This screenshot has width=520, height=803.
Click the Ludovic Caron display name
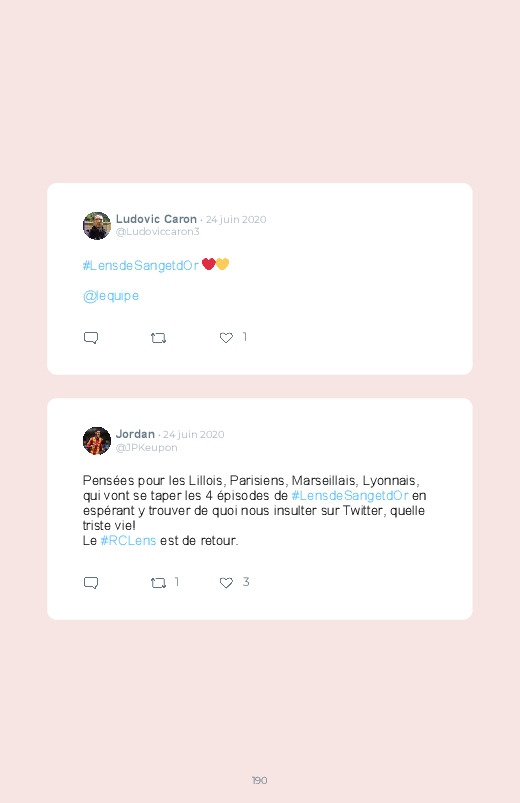pos(156,219)
